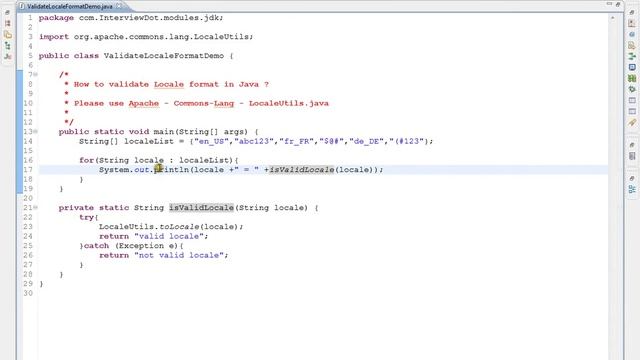Click the LocaleUtils import statement
640x360 pixels.
click(x=146, y=37)
